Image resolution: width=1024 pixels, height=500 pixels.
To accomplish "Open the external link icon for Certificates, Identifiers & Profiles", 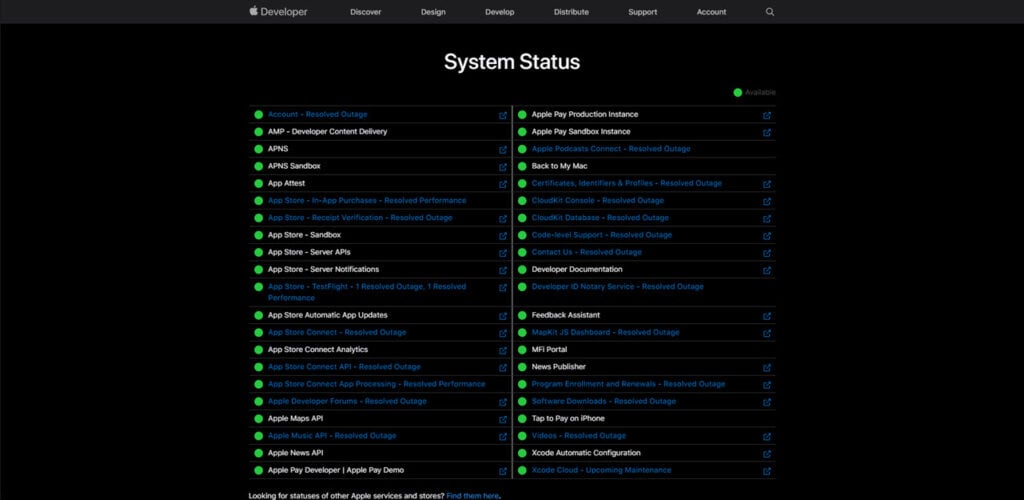I will 767,185.
